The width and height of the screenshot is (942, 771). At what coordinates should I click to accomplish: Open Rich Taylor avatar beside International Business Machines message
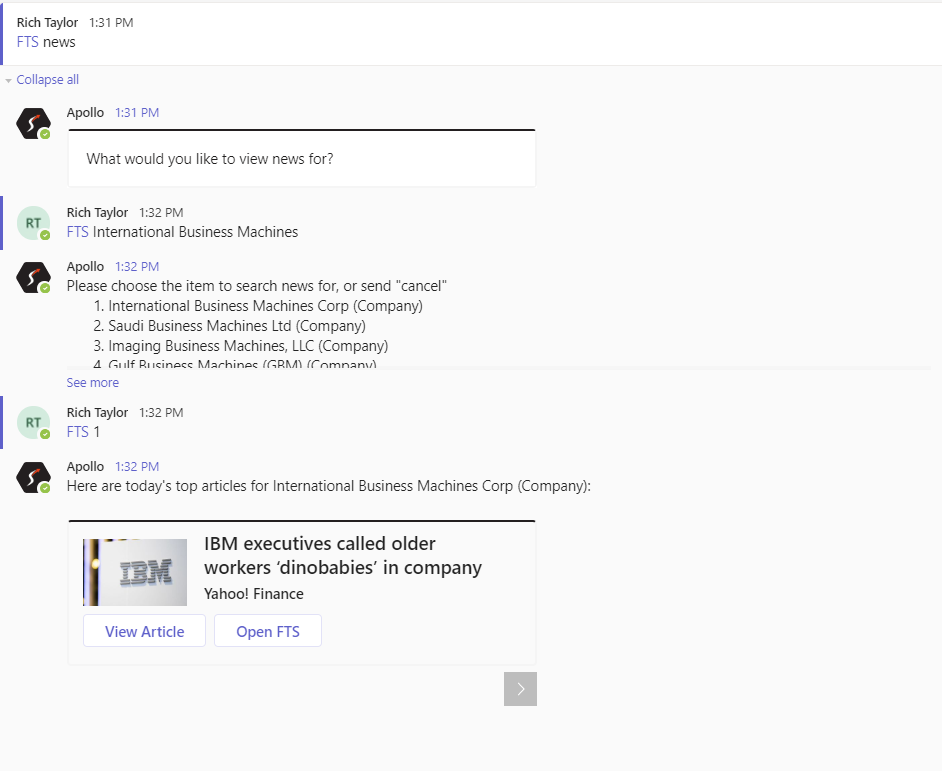[x=33, y=223]
